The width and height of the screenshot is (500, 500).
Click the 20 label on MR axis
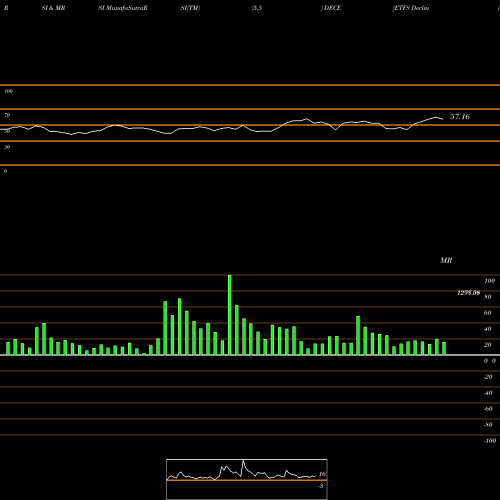[x=488, y=345]
